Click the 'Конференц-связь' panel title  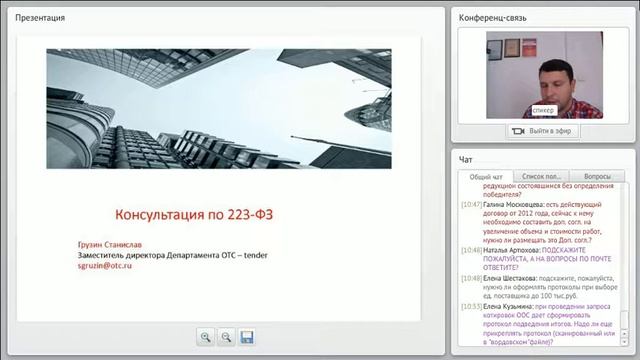(493, 18)
